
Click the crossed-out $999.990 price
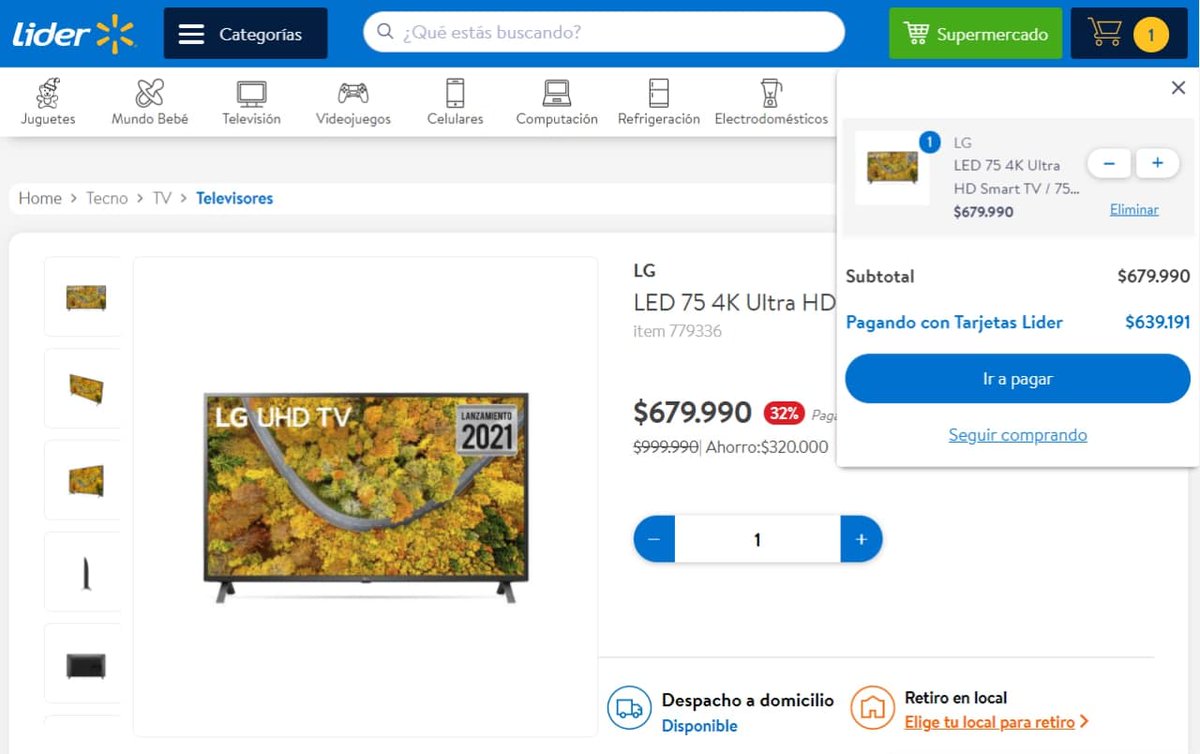point(665,447)
